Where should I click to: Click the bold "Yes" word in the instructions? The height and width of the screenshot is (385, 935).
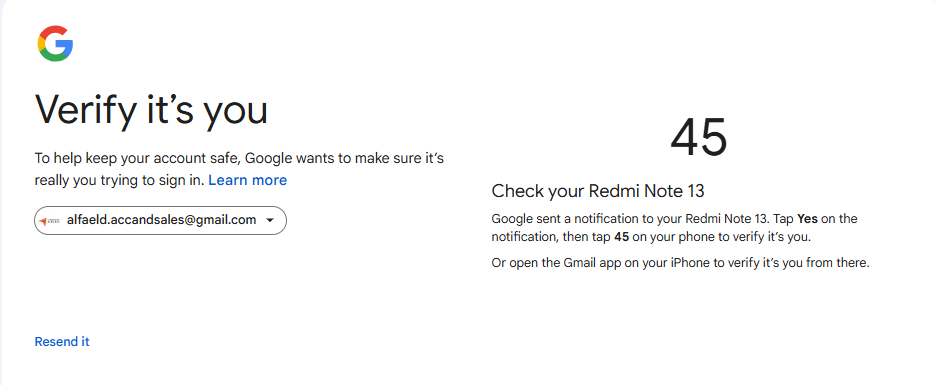[x=807, y=219]
